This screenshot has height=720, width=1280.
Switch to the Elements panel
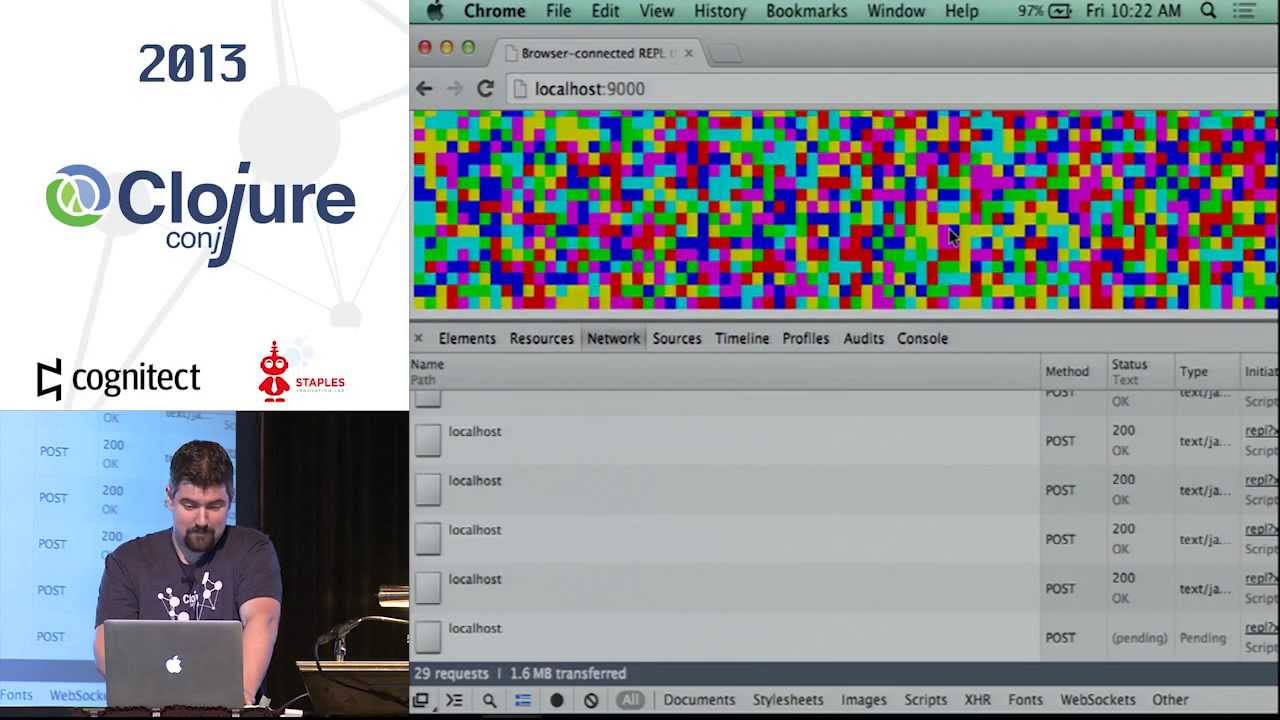[467, 338]
